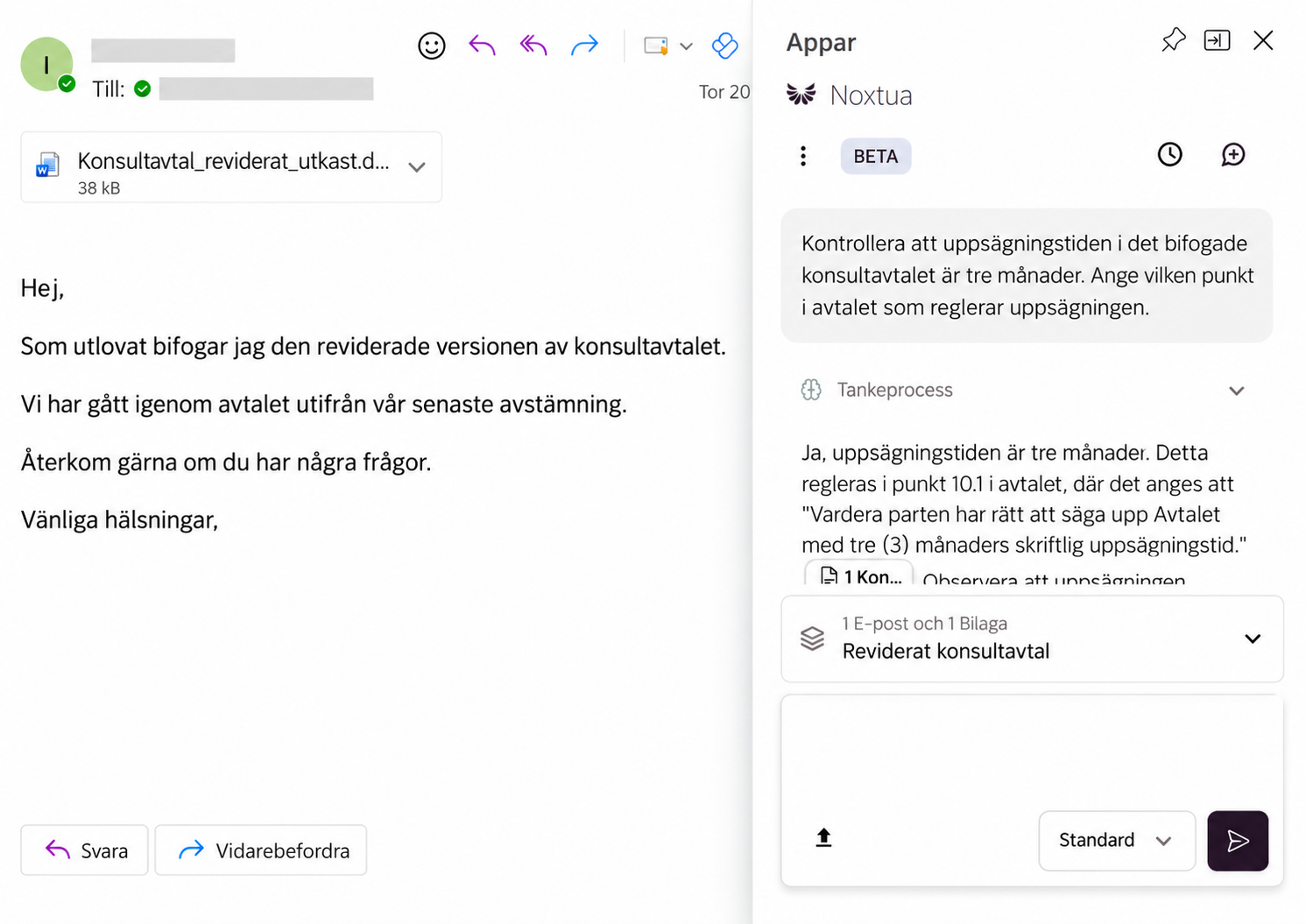Open the emoji reaction picker
This screenshot has height=924, width=1306.
[431, 46]
